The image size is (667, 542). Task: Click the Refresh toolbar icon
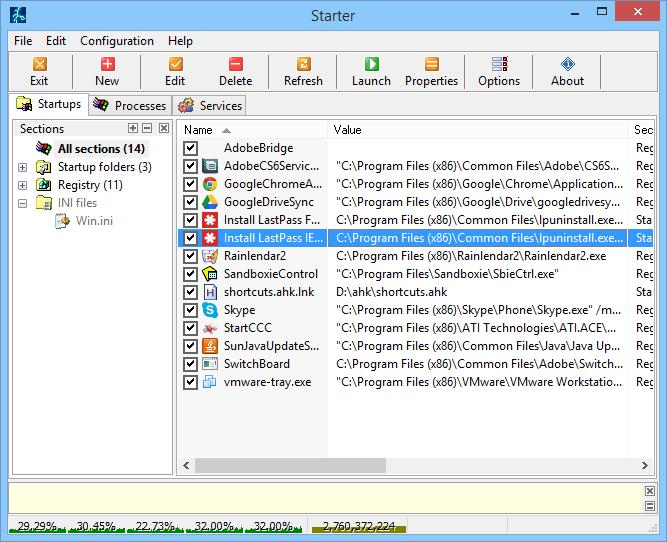(303, 71)
